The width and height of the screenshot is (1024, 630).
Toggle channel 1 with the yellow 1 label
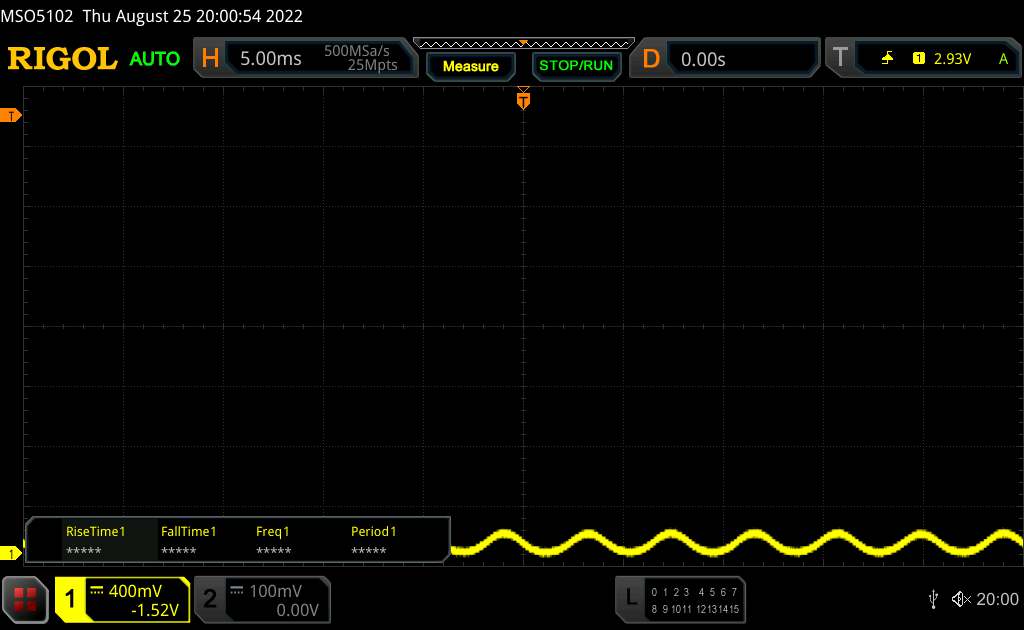[70, 599]
